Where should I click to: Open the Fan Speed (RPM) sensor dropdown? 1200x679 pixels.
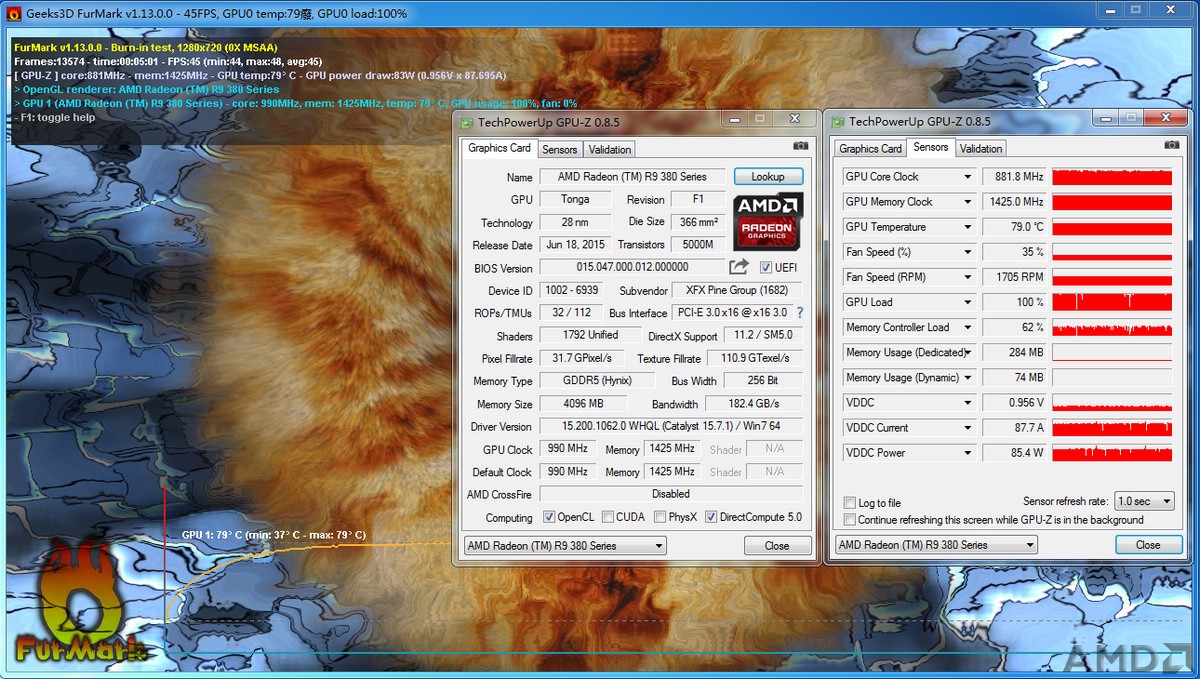pyautogui.click(x=967, y=277)
